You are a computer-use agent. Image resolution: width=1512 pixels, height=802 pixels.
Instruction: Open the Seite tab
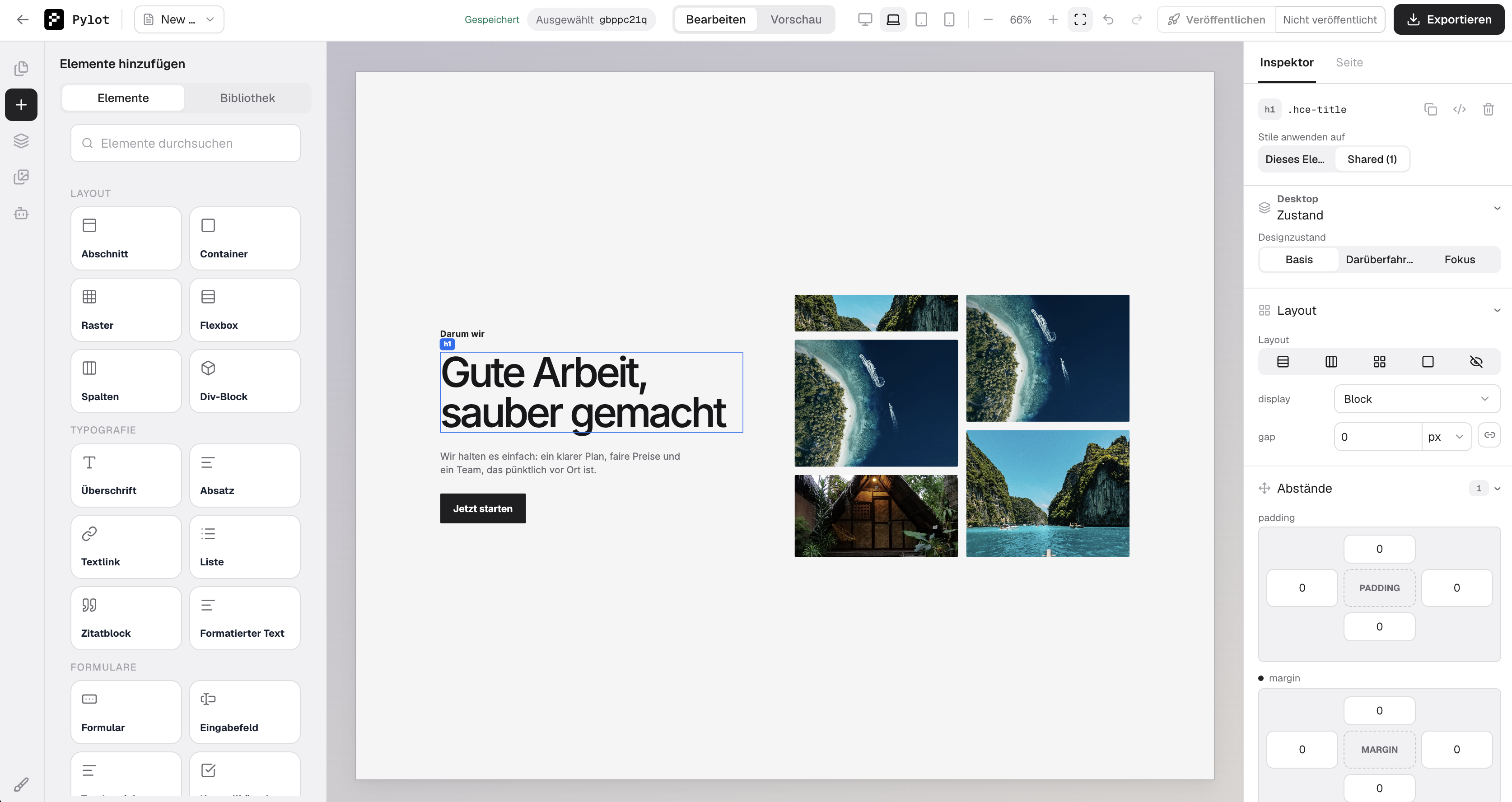pos(1349,62)
